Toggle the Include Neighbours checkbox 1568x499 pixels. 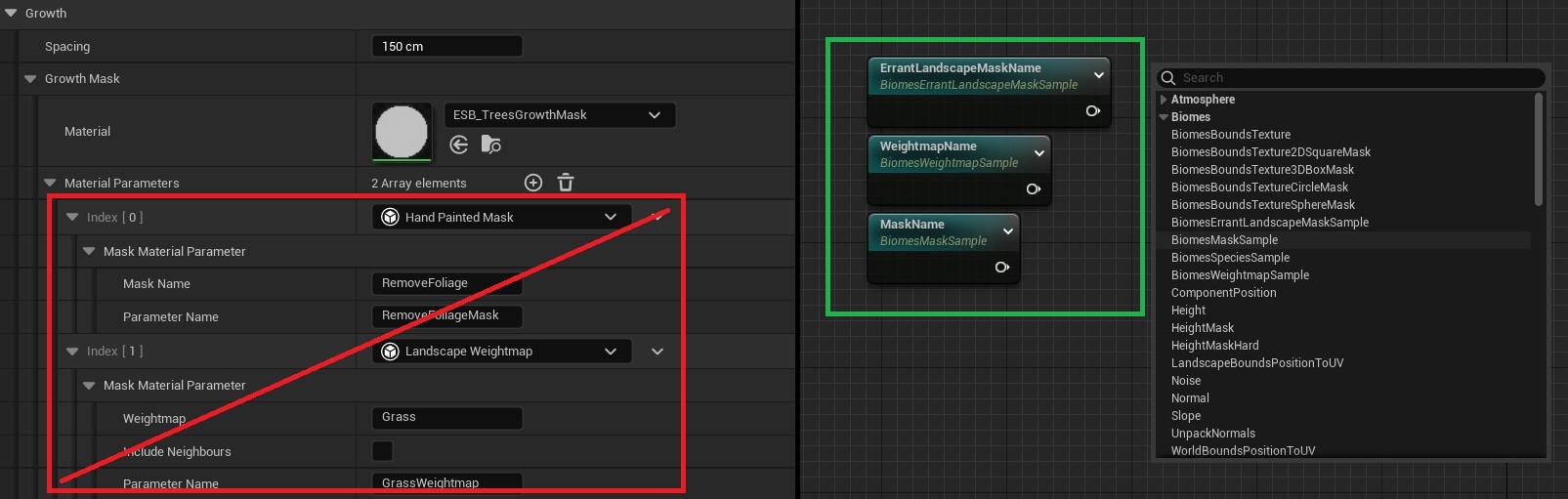pos(383,451)
